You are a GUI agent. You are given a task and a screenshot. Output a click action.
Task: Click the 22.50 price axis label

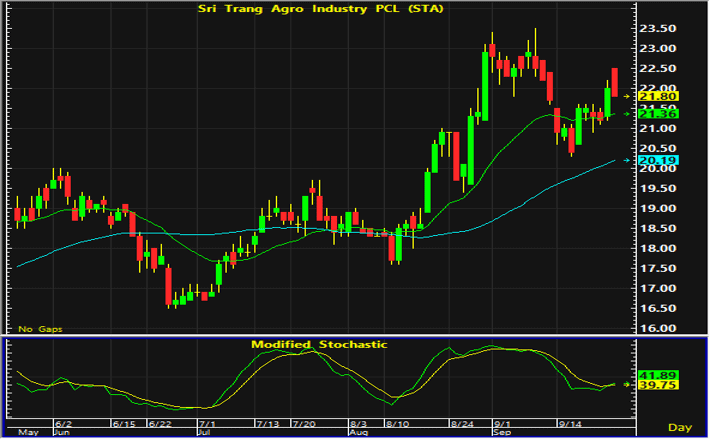[x=657, y=68]
